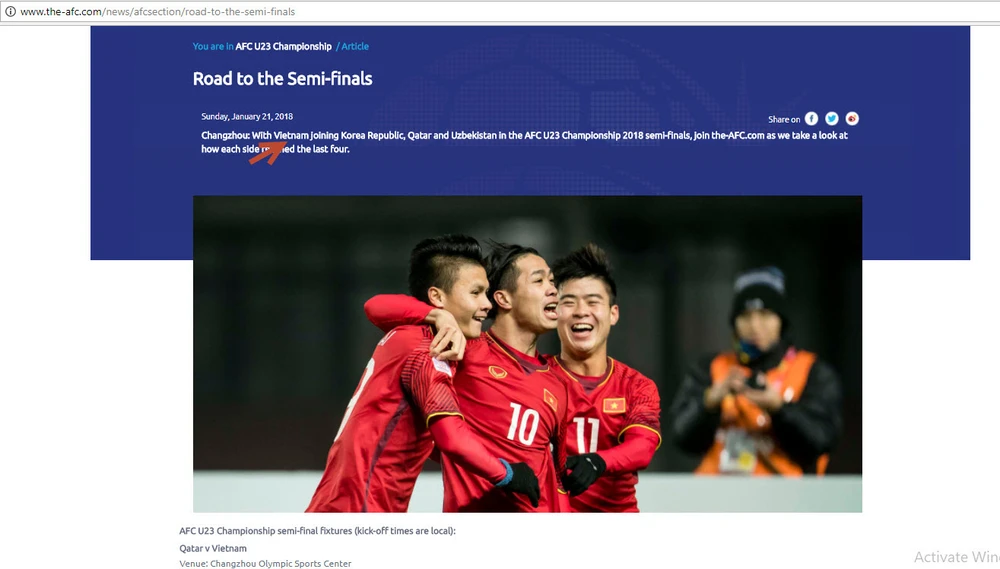Image resolution: width=1000 pixels, height=569 pixels.
Task: Open the photo at player number 10's jersey
Action: pos(523,422)
